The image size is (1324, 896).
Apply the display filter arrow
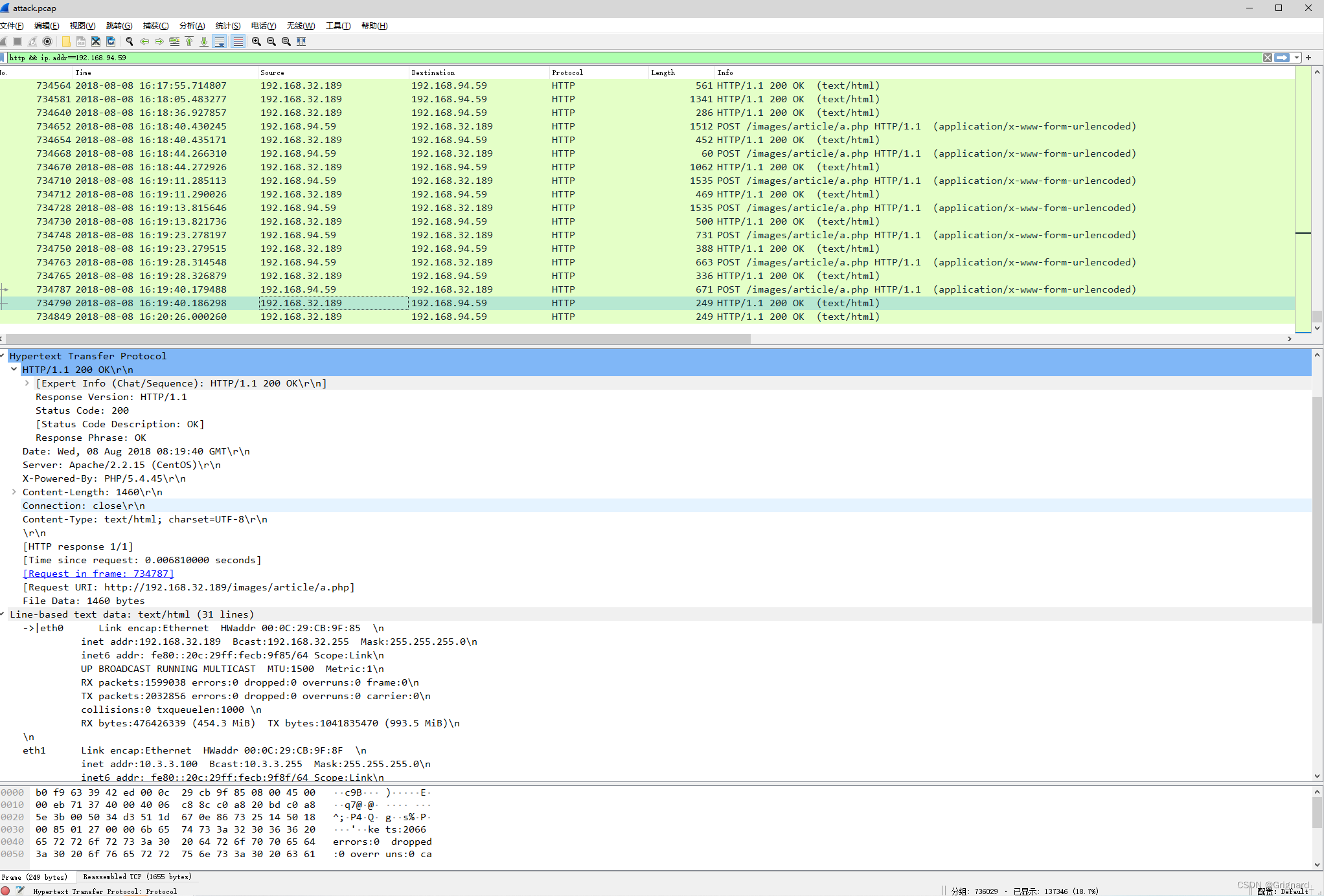1282,58
